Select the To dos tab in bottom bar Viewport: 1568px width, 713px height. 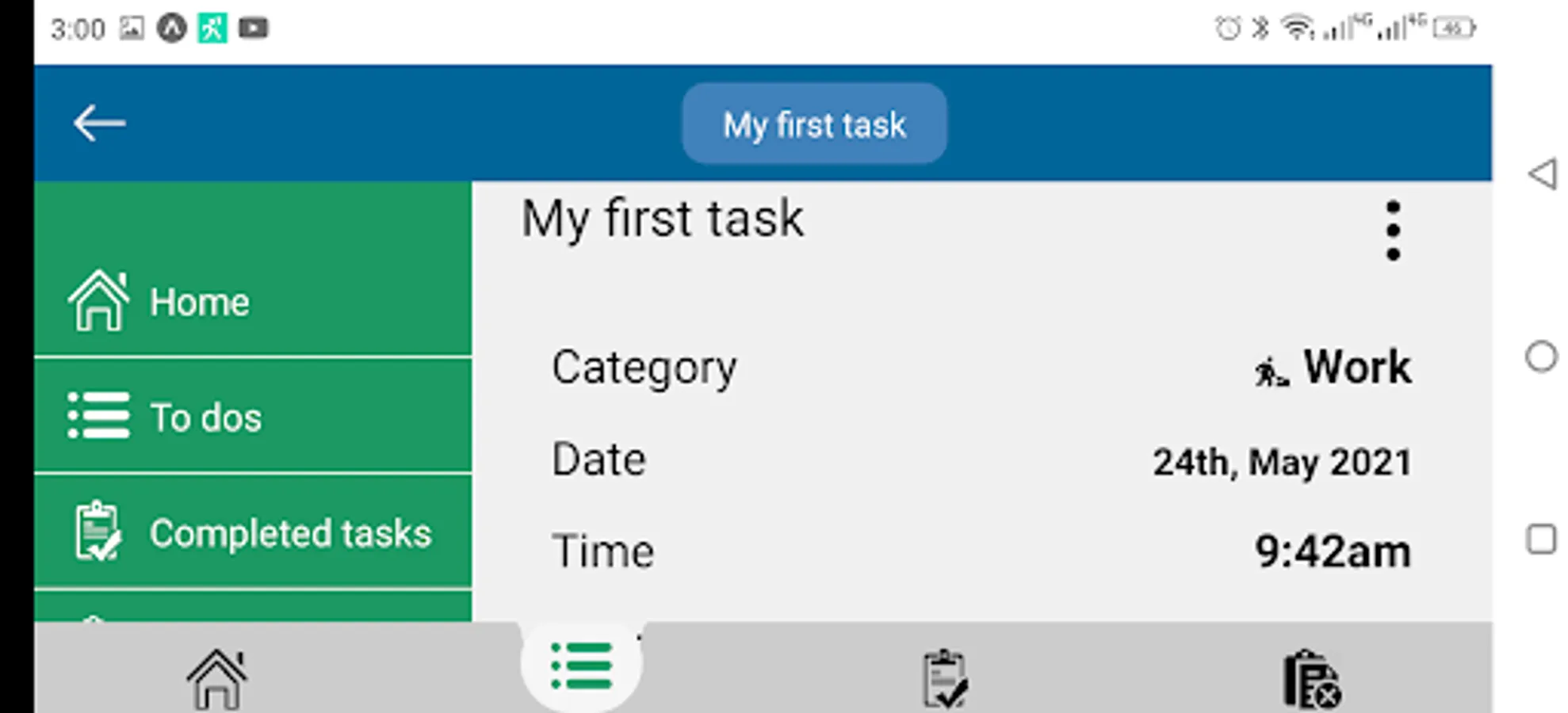[582, 666]
